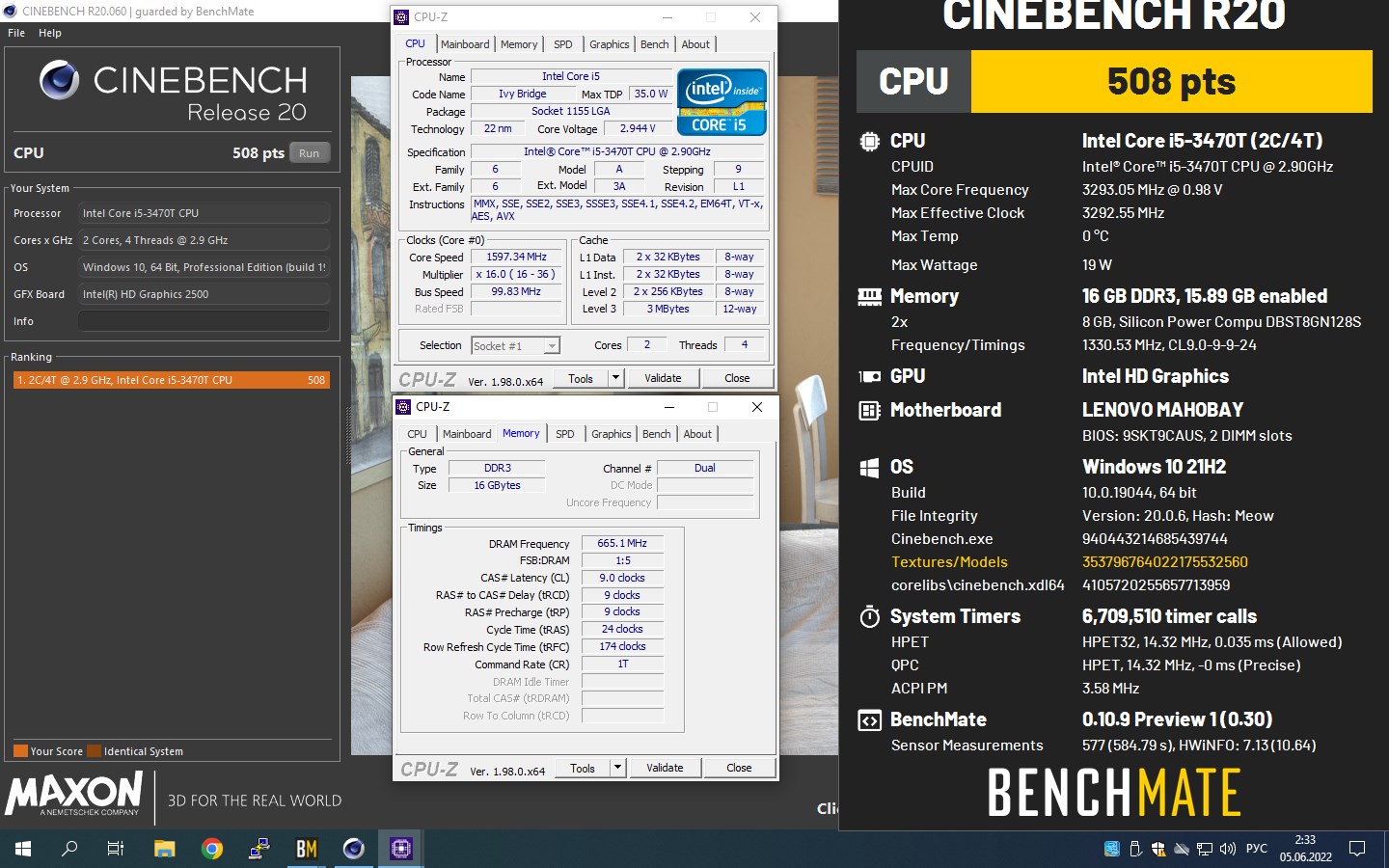The image size is (1389, 868).
Task: Click the Cinebench Info input field
Action: (x=204, y=321)
